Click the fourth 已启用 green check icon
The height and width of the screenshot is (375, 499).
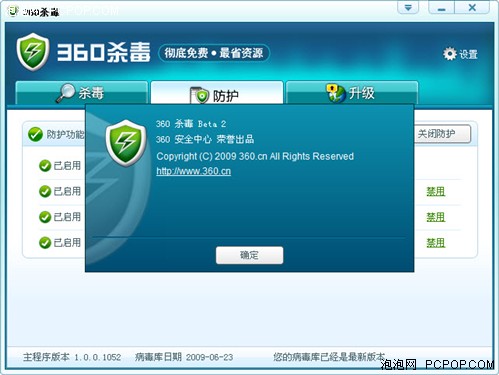[x=45, y=243]
